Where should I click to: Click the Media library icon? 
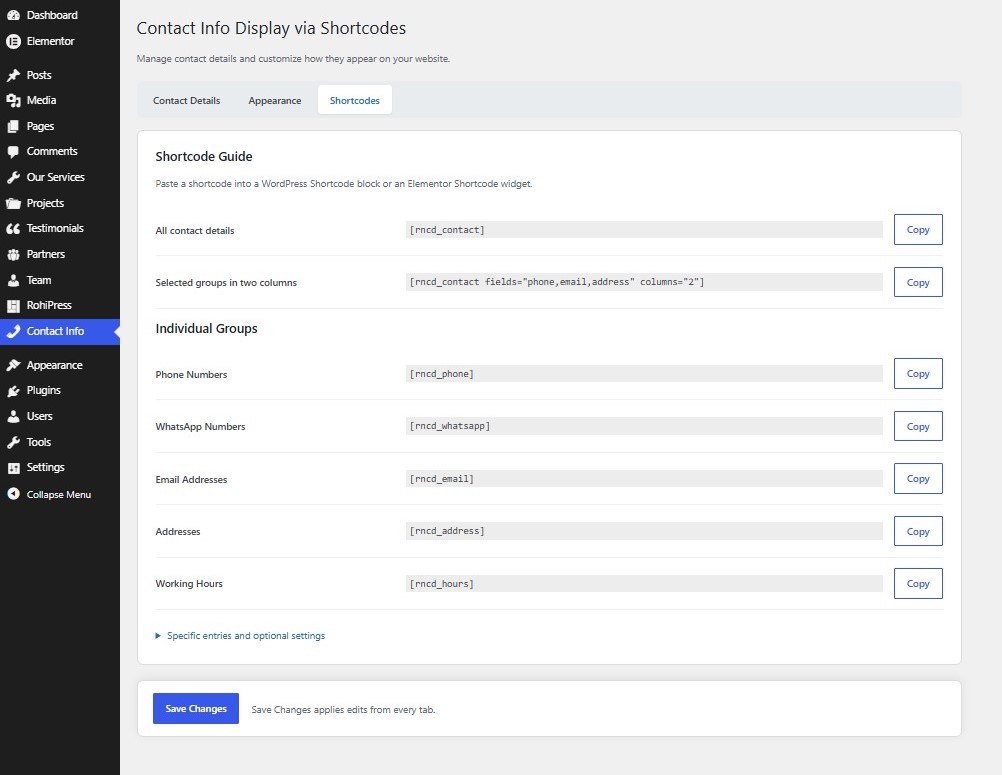pyautogui.click(x=13, y=101)
